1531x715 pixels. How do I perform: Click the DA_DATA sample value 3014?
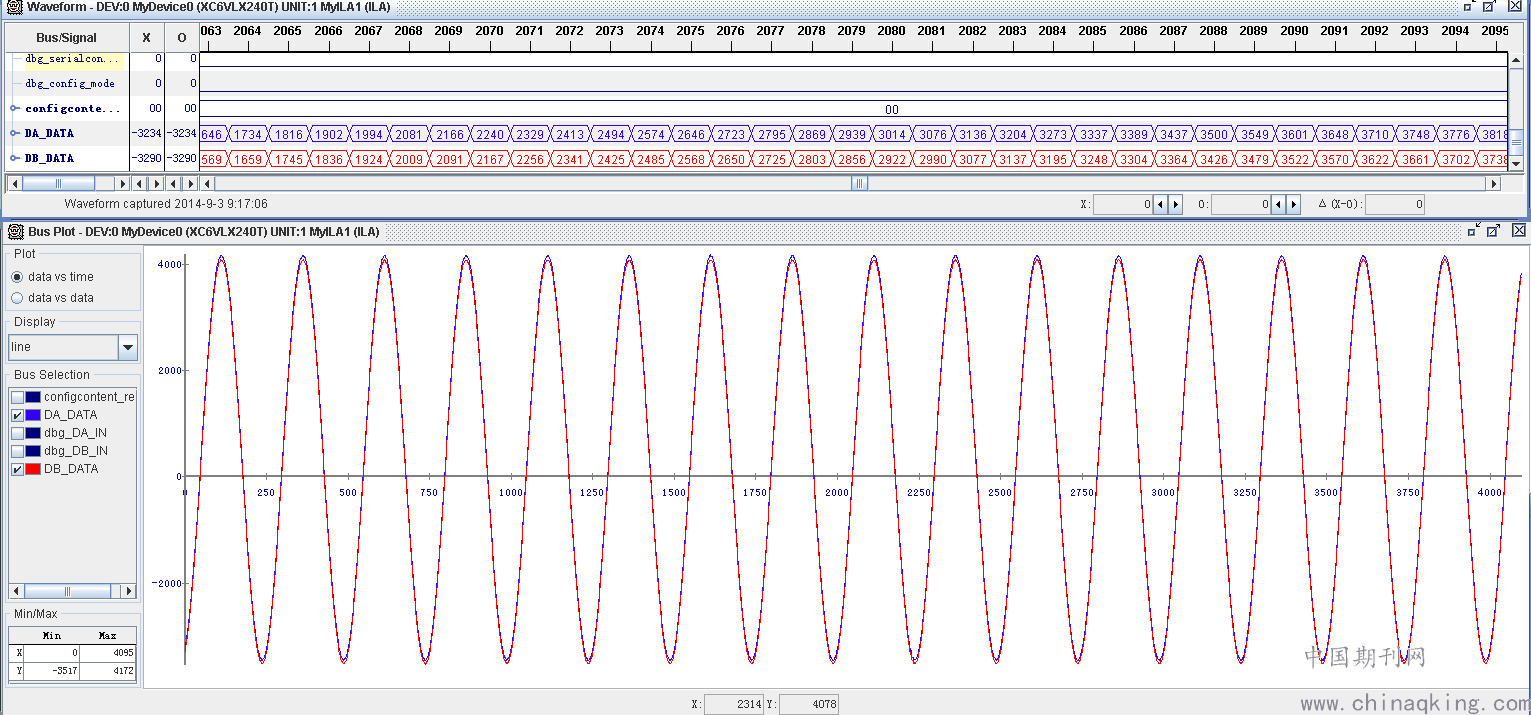tap(891, 134)
